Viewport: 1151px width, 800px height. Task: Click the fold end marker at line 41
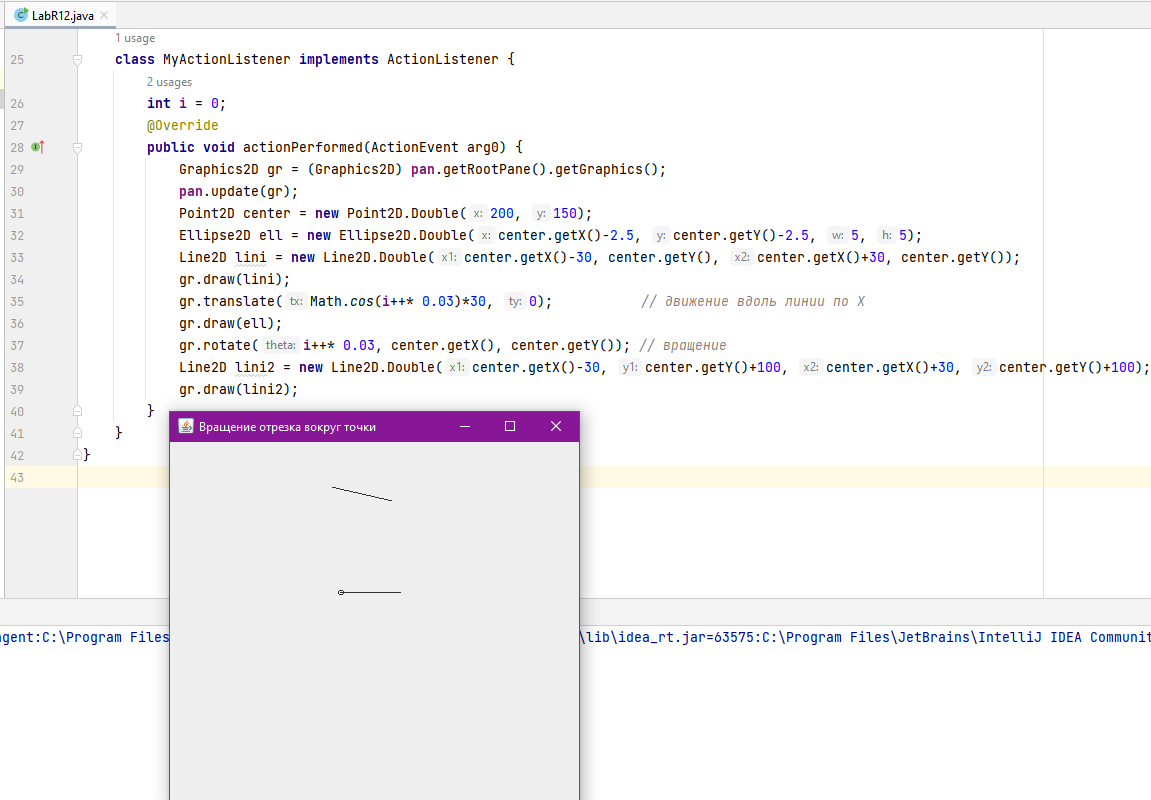(77, 433)
